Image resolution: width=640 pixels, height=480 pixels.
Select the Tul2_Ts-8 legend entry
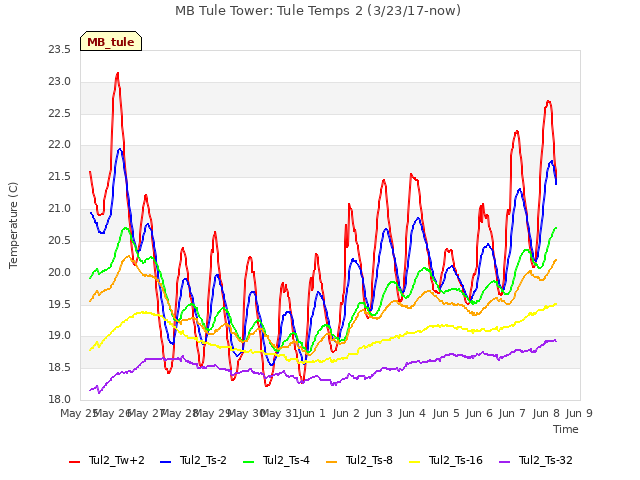point(359,460)
